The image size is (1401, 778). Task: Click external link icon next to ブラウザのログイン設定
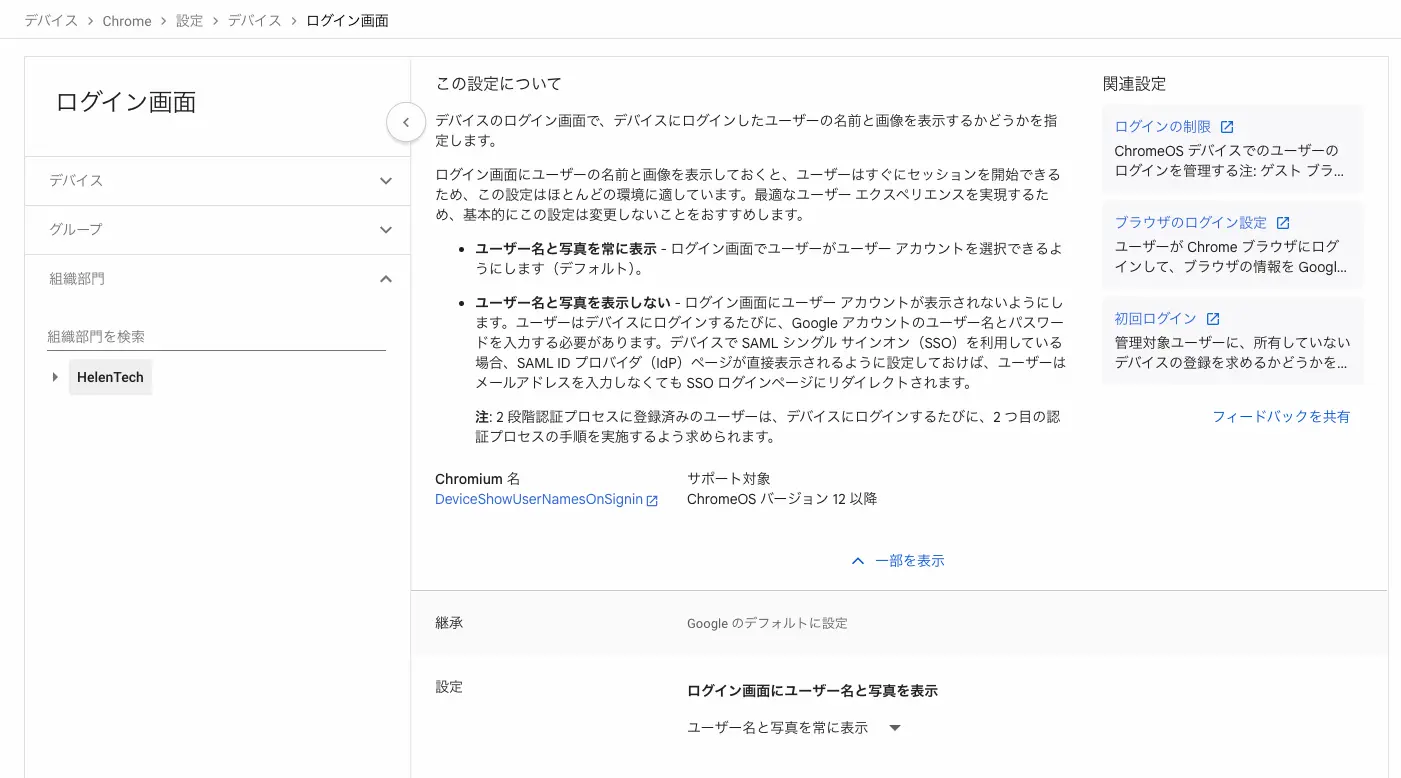click(1284, 222)
